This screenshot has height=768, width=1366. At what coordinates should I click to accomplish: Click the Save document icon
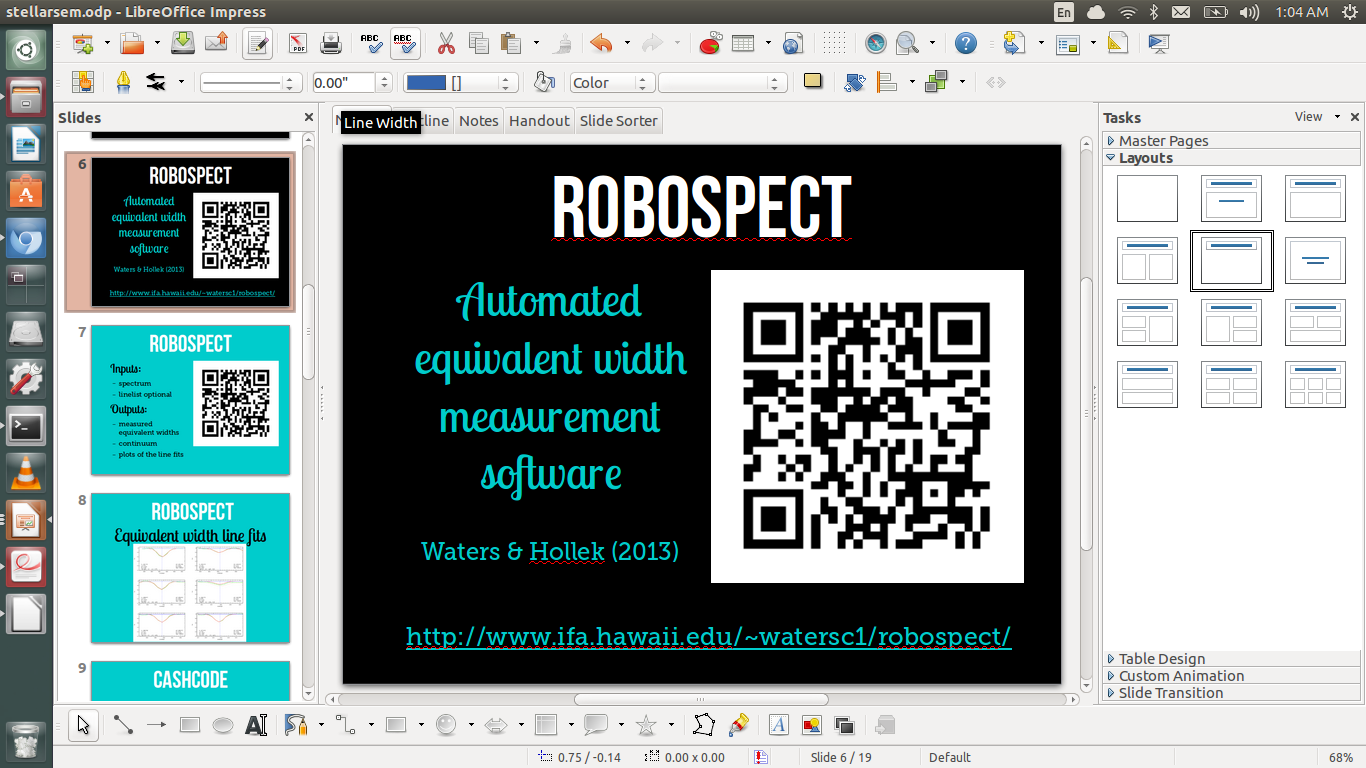coord(183,43)
